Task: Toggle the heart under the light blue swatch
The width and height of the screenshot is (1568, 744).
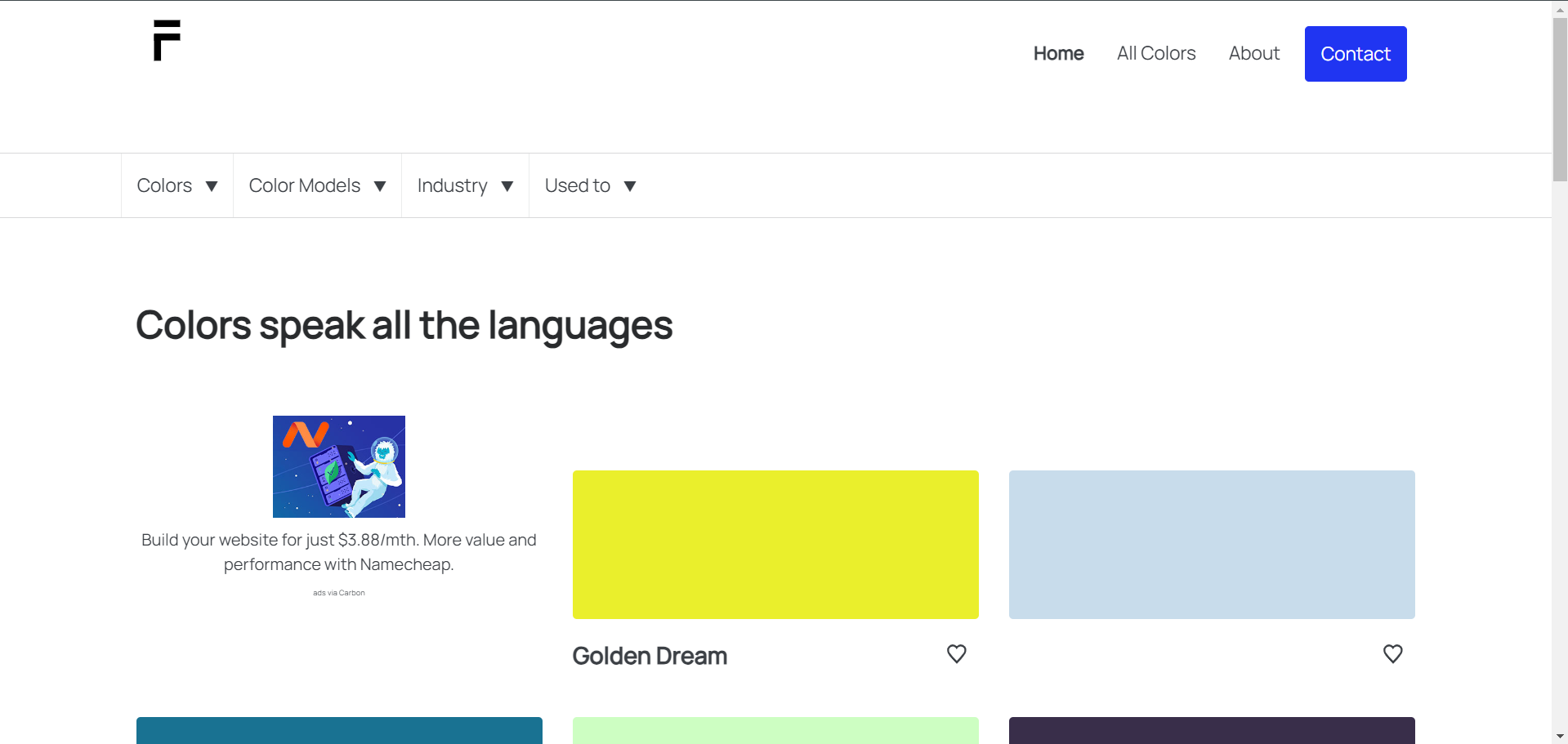Action: pyautogui.click(x=1392, y=654)
